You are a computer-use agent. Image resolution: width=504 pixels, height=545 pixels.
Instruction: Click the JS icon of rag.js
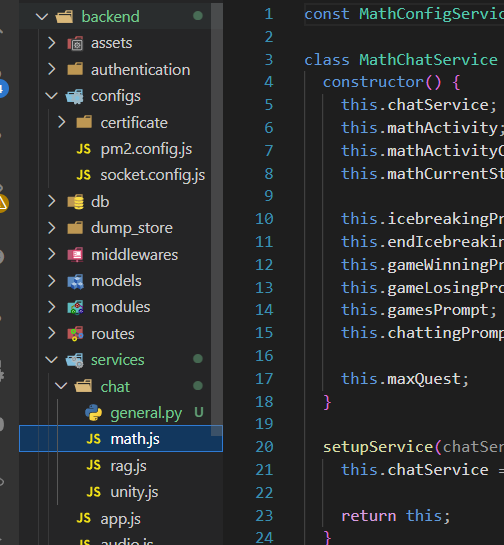(94, 465)
